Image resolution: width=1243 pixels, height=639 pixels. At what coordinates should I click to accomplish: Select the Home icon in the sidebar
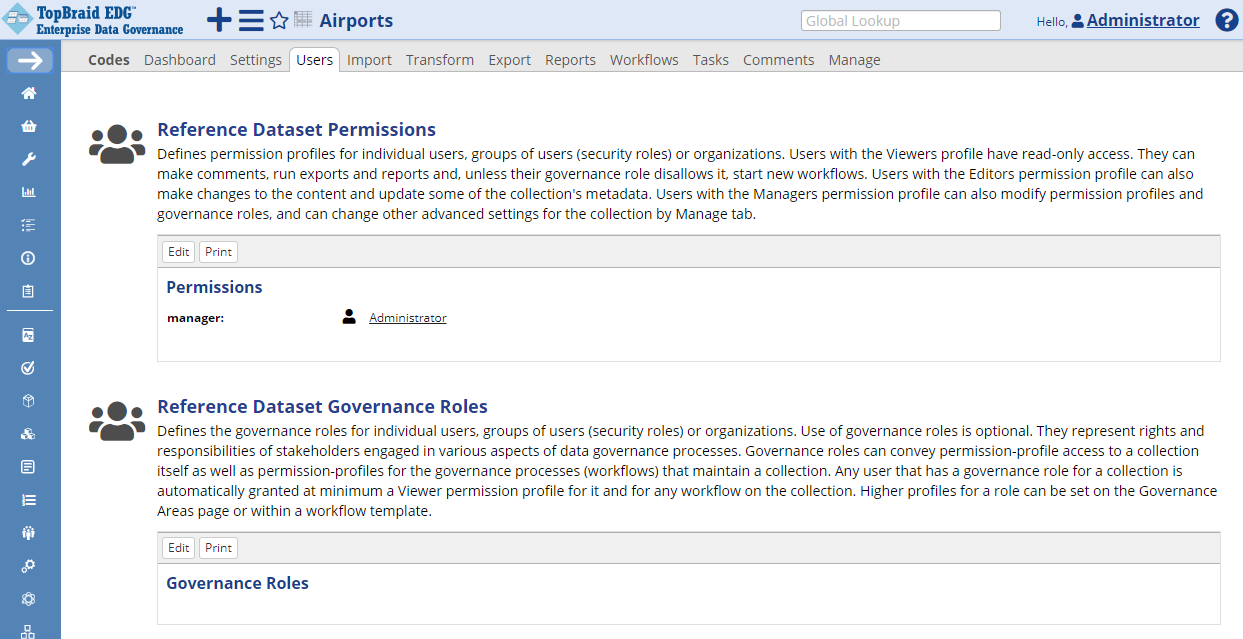tap(29, 92)
